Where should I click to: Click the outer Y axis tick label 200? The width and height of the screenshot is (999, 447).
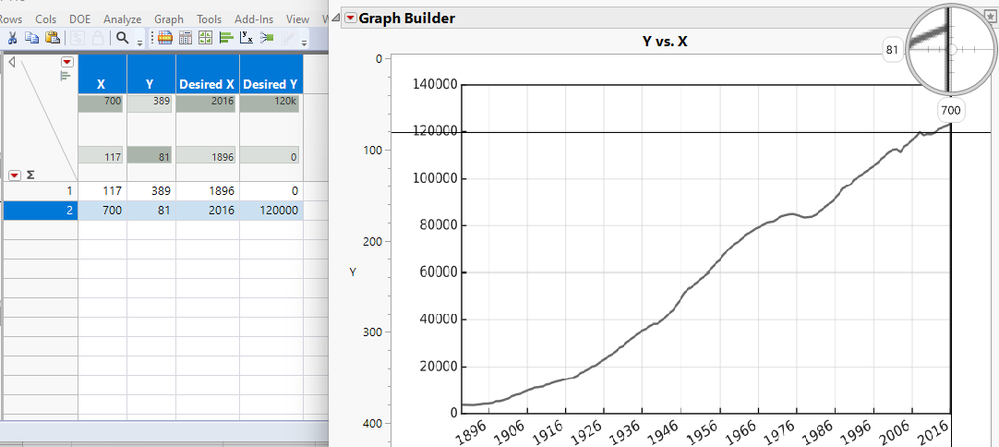click(373, 241)
